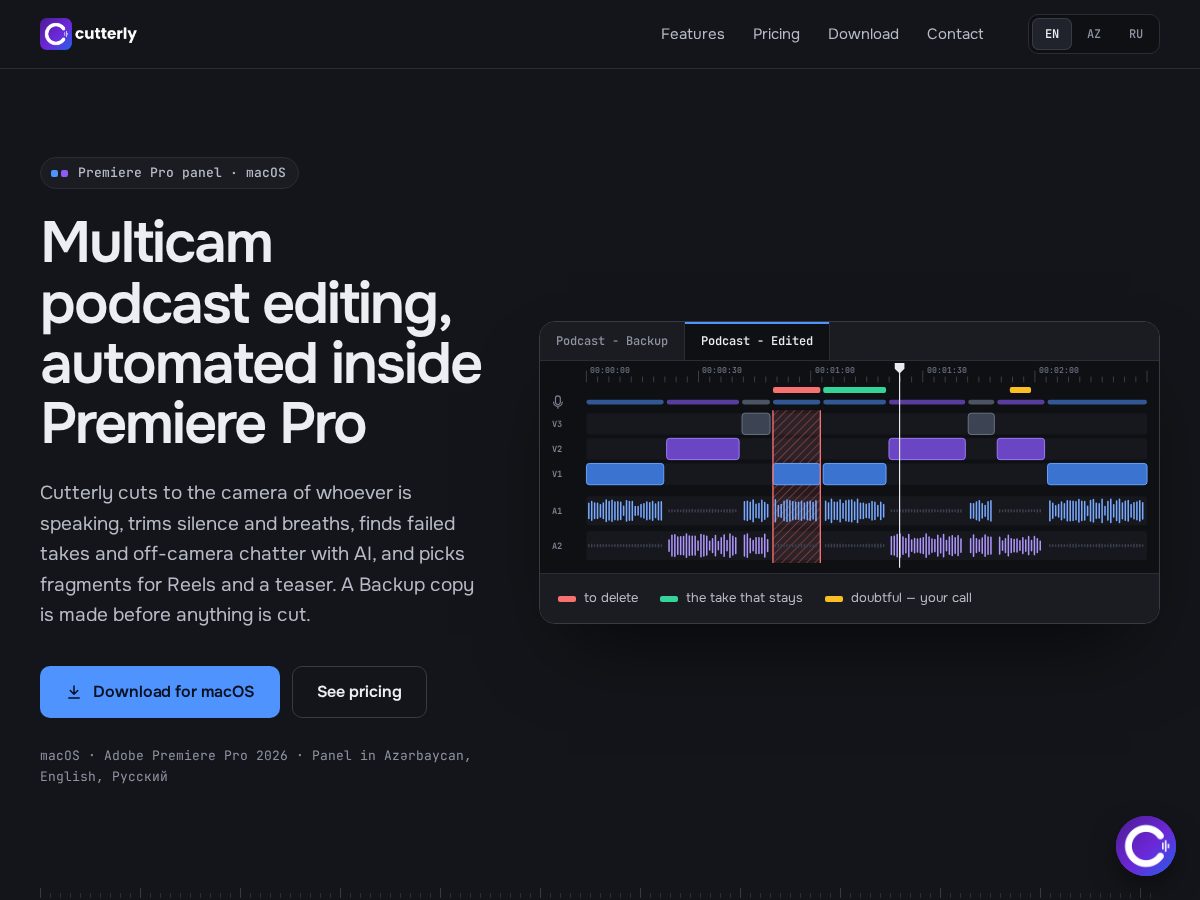Click the 'Premiere Pro panel · macOS' badge text
Viewport: 1200px width, 900px height.
point(182,173)
